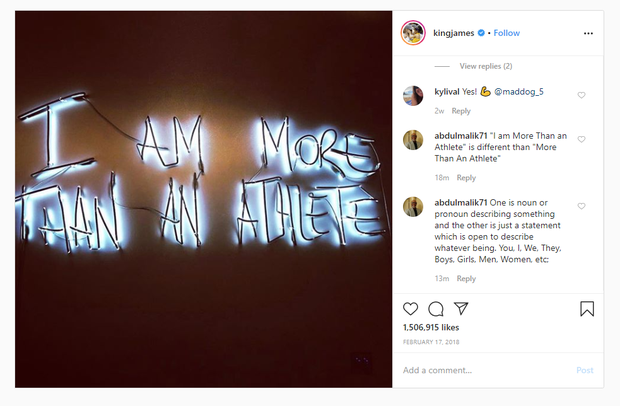Click the neon sign post image

[204, 198]
